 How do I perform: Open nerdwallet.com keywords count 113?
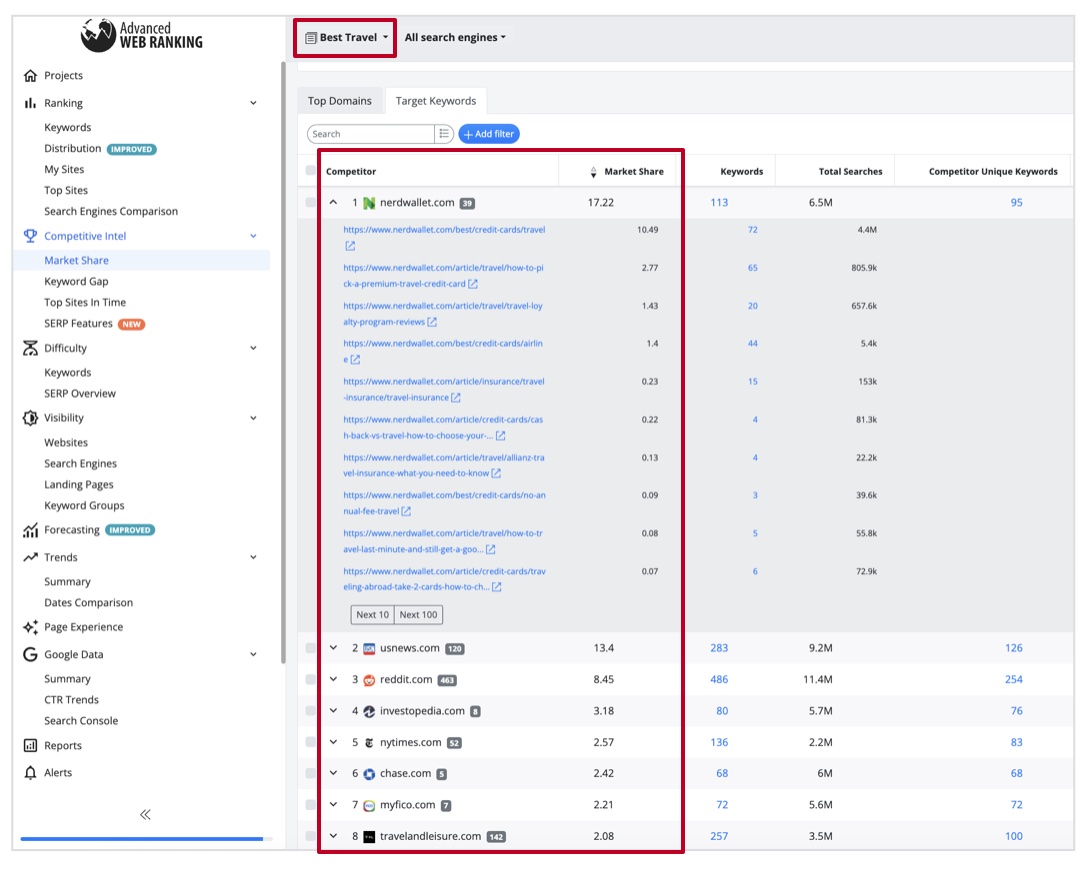click(x=719, y=202)
